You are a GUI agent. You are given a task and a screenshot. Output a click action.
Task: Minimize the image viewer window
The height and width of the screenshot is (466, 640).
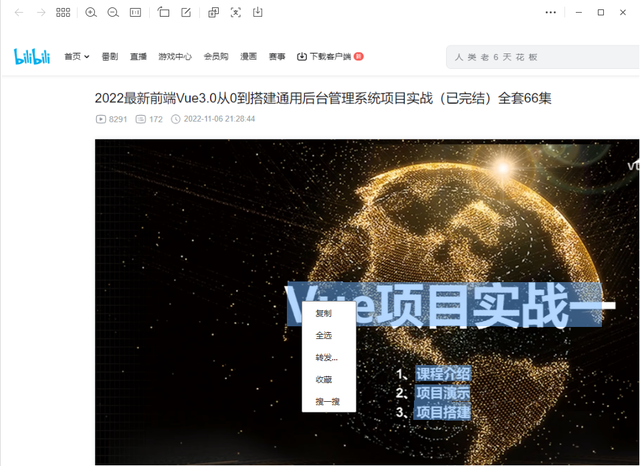tap(579, 12)
